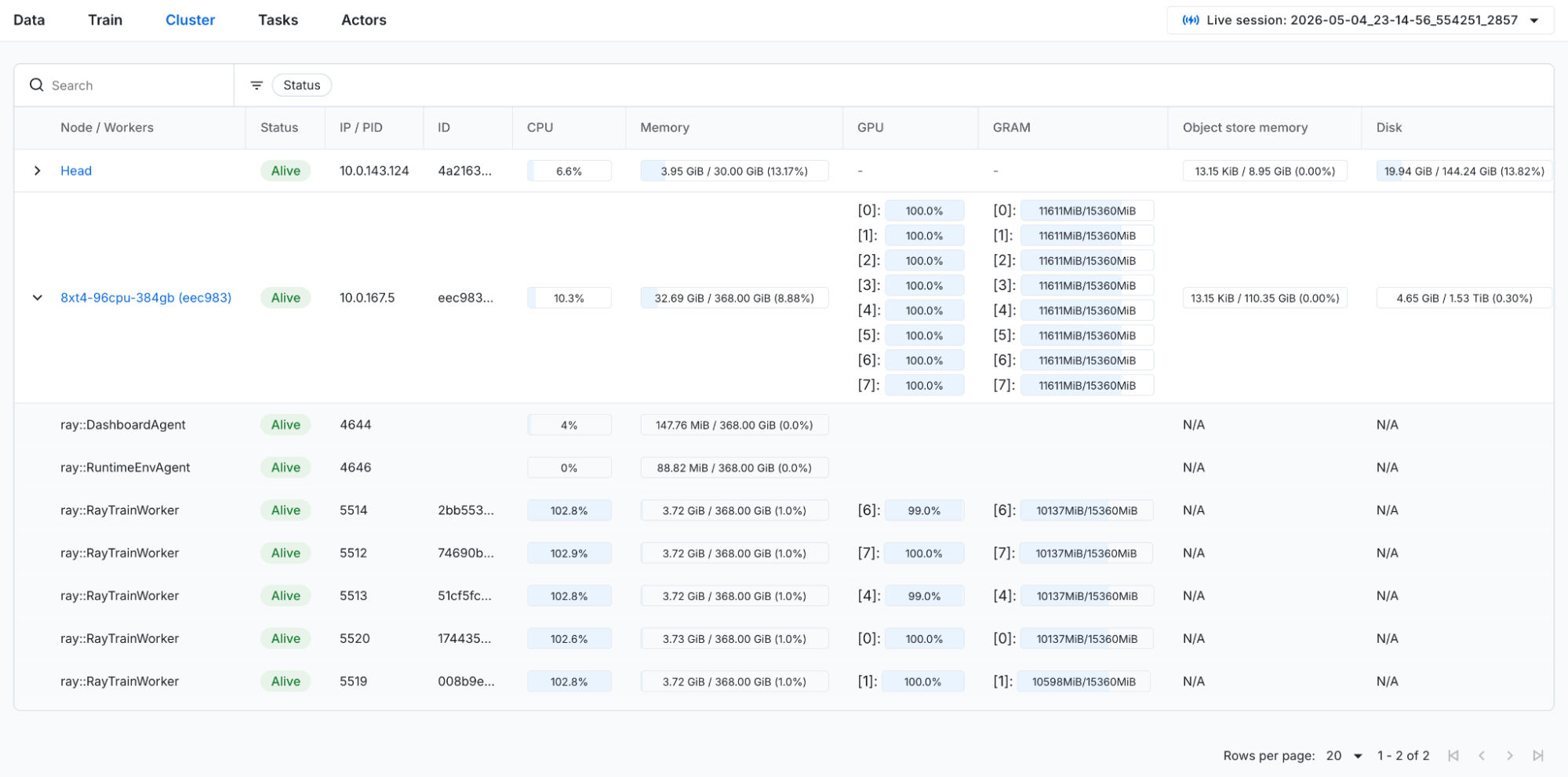Screen dimensions: 1568x777
Task: Open the Live session dropdown
Action: click(x=1360, y=20)
